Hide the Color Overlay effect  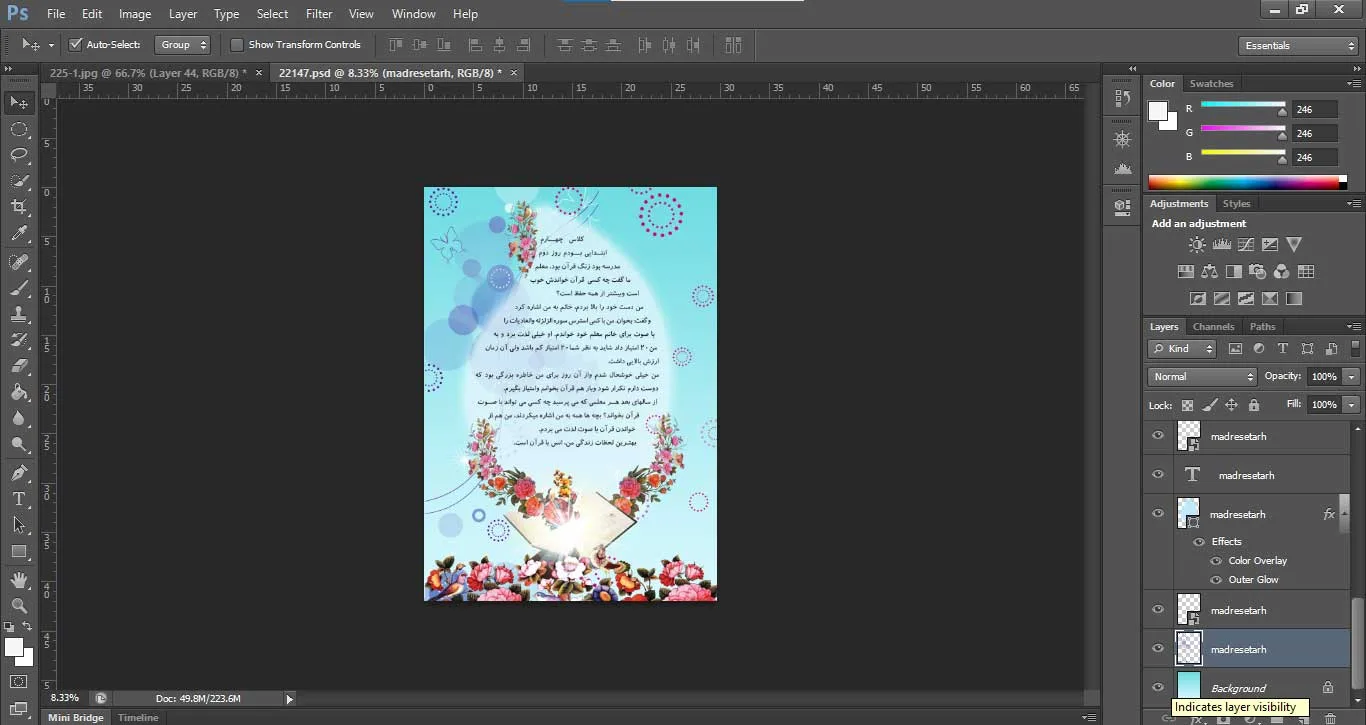pyautogui.click(x=1216, y=561)
